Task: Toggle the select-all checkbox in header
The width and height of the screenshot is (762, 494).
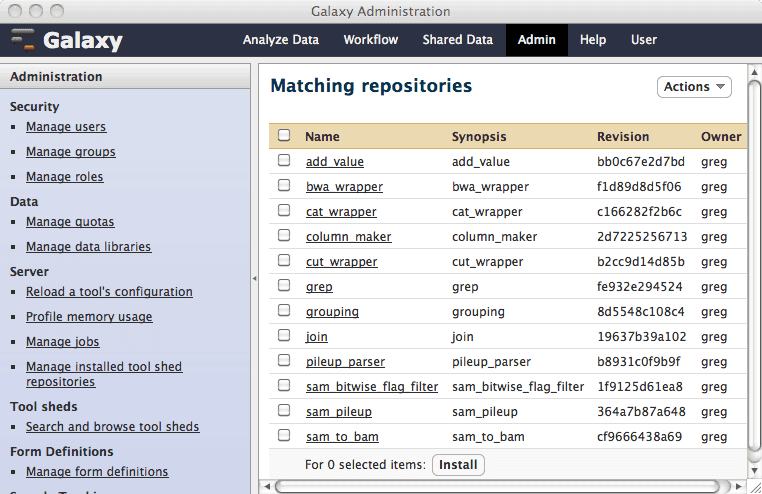Action: 284,136
